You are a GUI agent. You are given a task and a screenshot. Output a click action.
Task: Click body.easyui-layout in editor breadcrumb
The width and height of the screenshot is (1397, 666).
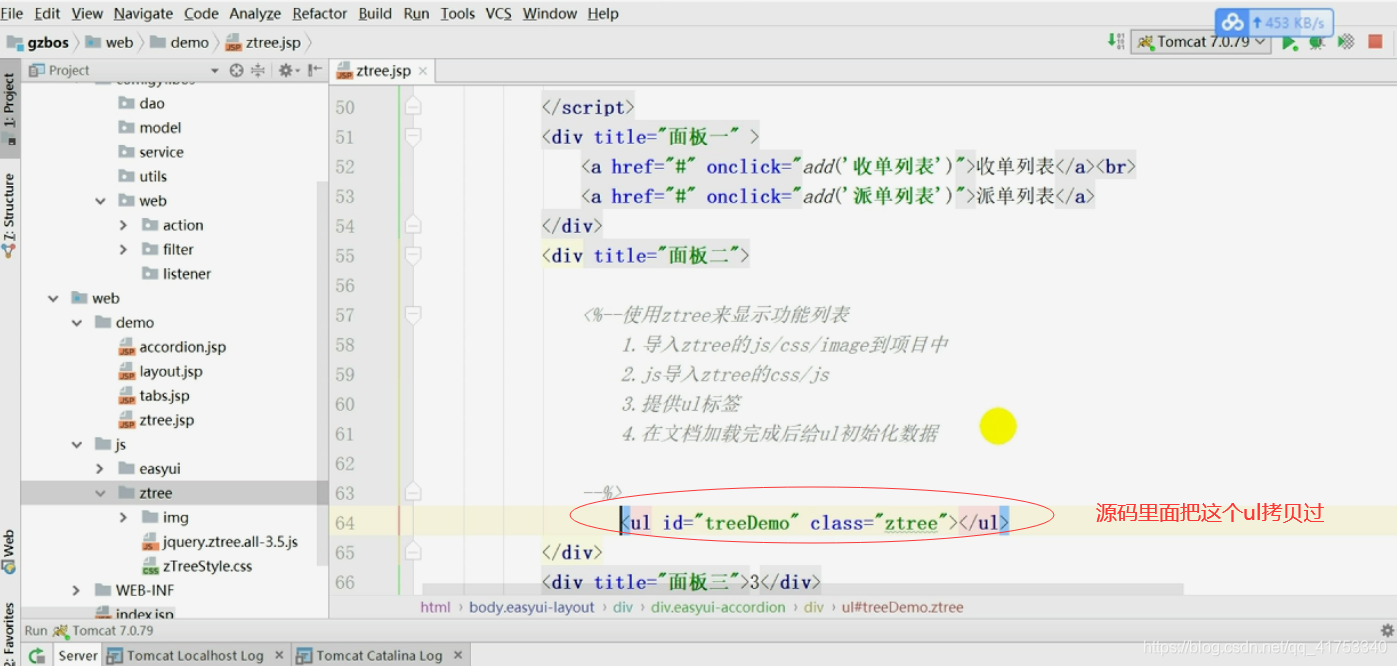[531, 607]
